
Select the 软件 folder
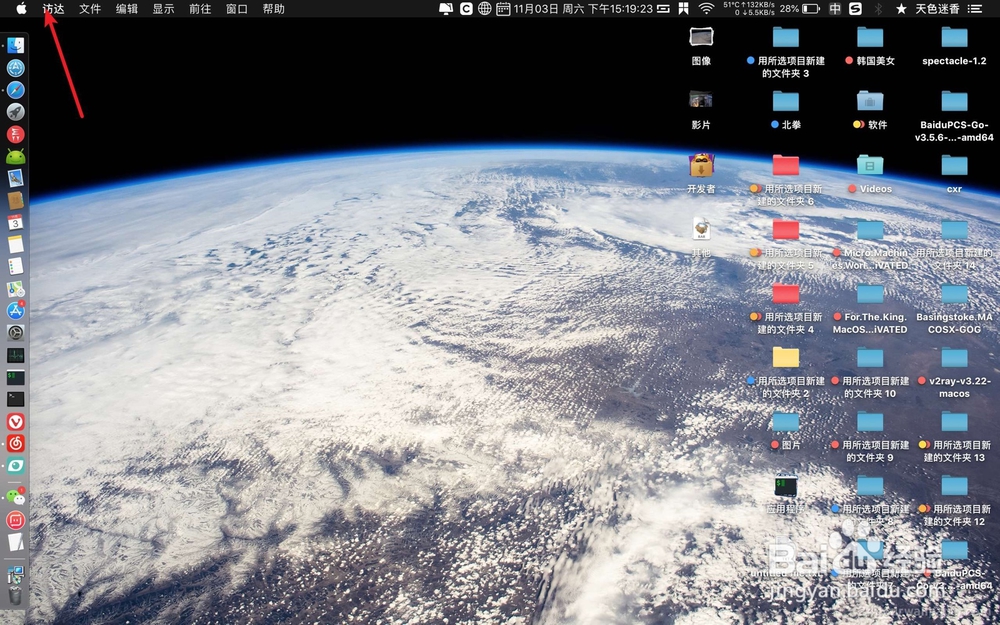tap(870, 101)
